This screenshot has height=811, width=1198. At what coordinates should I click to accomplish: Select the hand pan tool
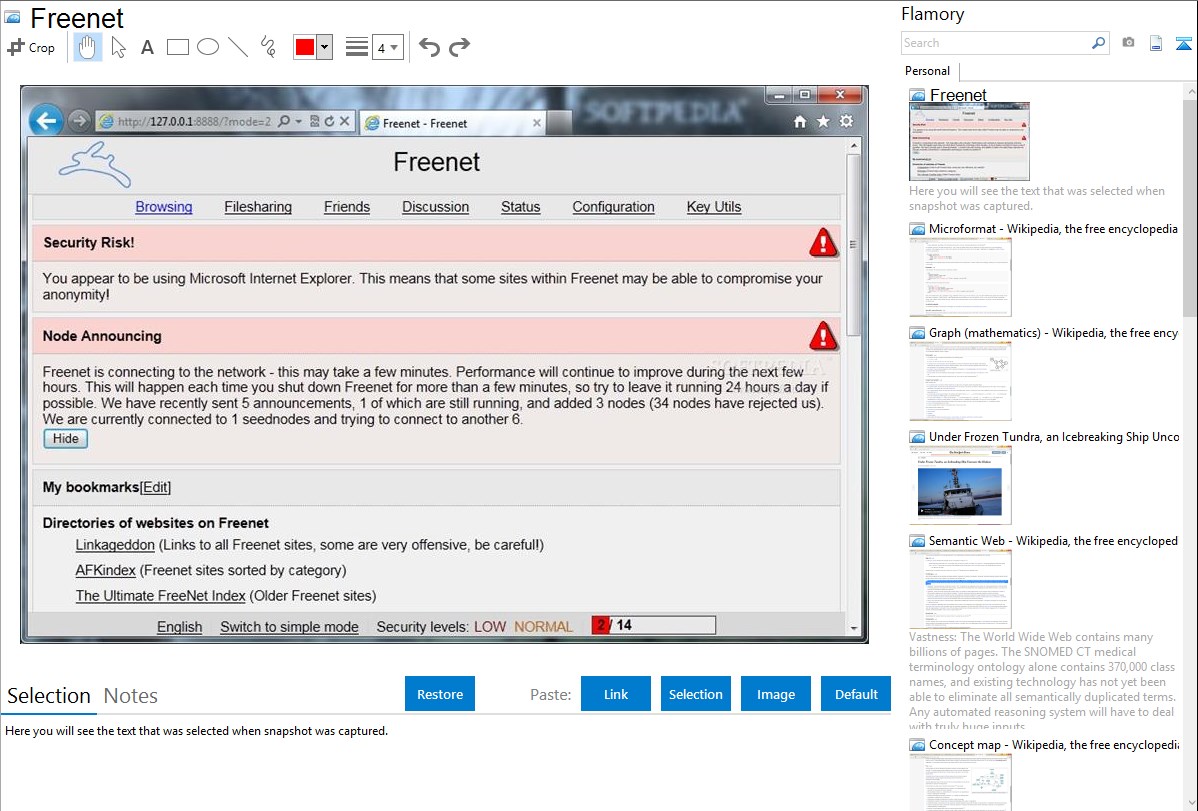(x=87, y=47)
